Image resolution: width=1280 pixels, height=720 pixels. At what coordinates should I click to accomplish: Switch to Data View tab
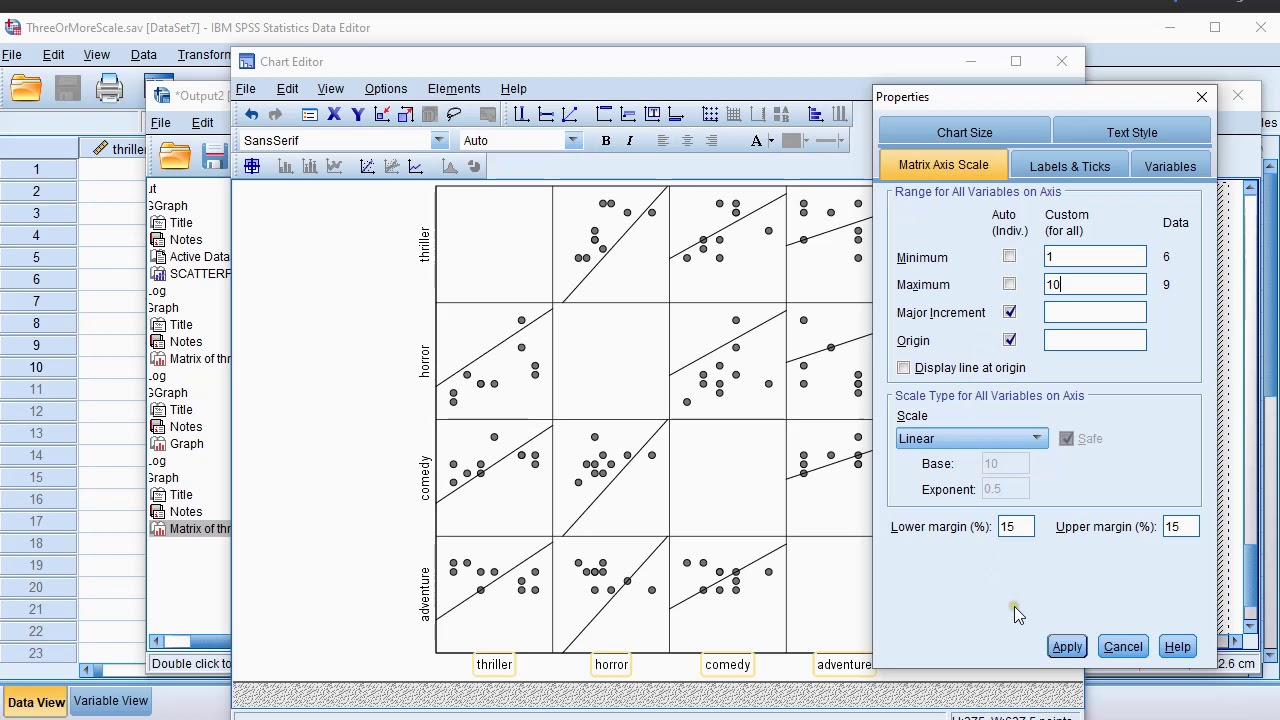(x=36, y=702)
